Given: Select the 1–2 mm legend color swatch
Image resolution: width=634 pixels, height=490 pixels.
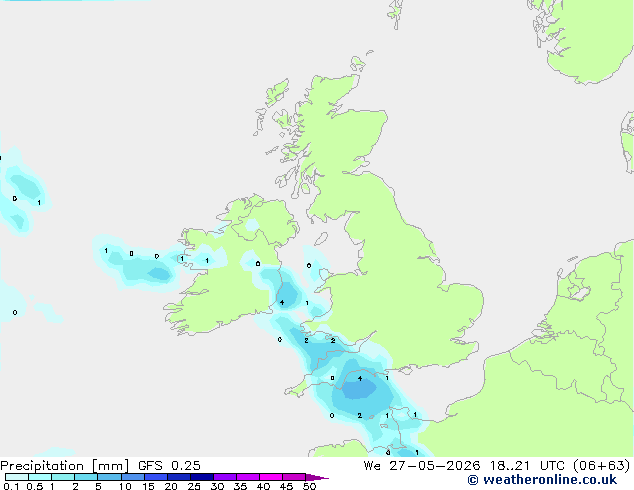Looking at the screenshot, I should [x=63, y=477].
